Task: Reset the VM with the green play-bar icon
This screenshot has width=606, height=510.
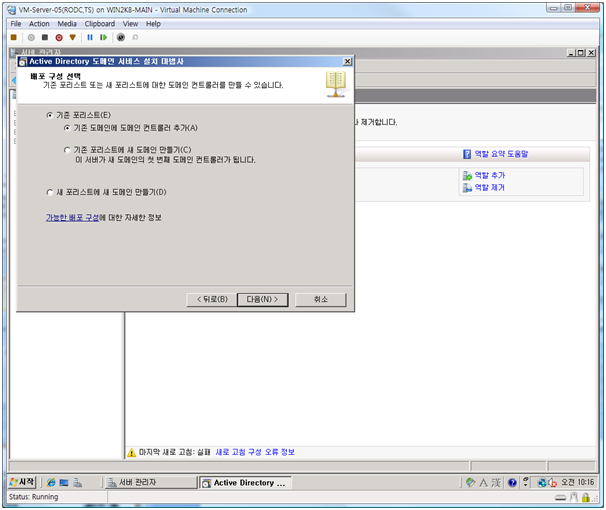Action: click(x=104, y=37)
